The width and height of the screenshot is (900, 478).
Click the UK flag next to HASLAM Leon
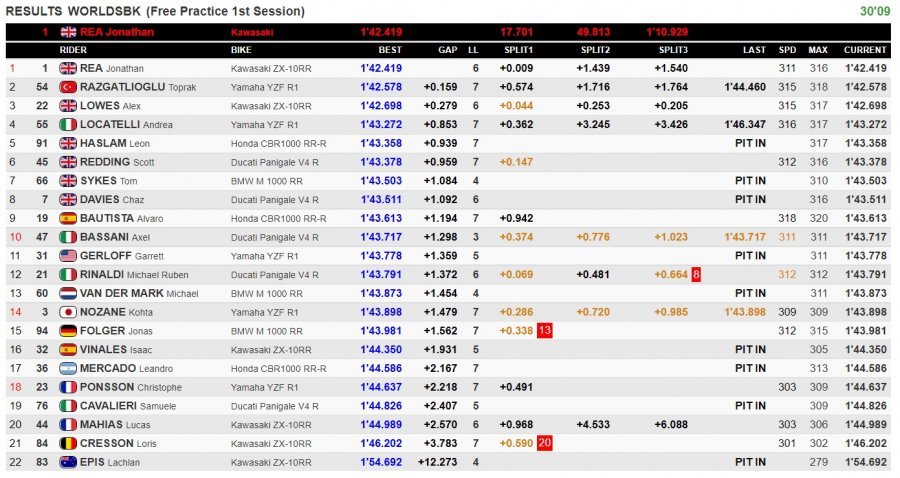(x=68, y=143)
